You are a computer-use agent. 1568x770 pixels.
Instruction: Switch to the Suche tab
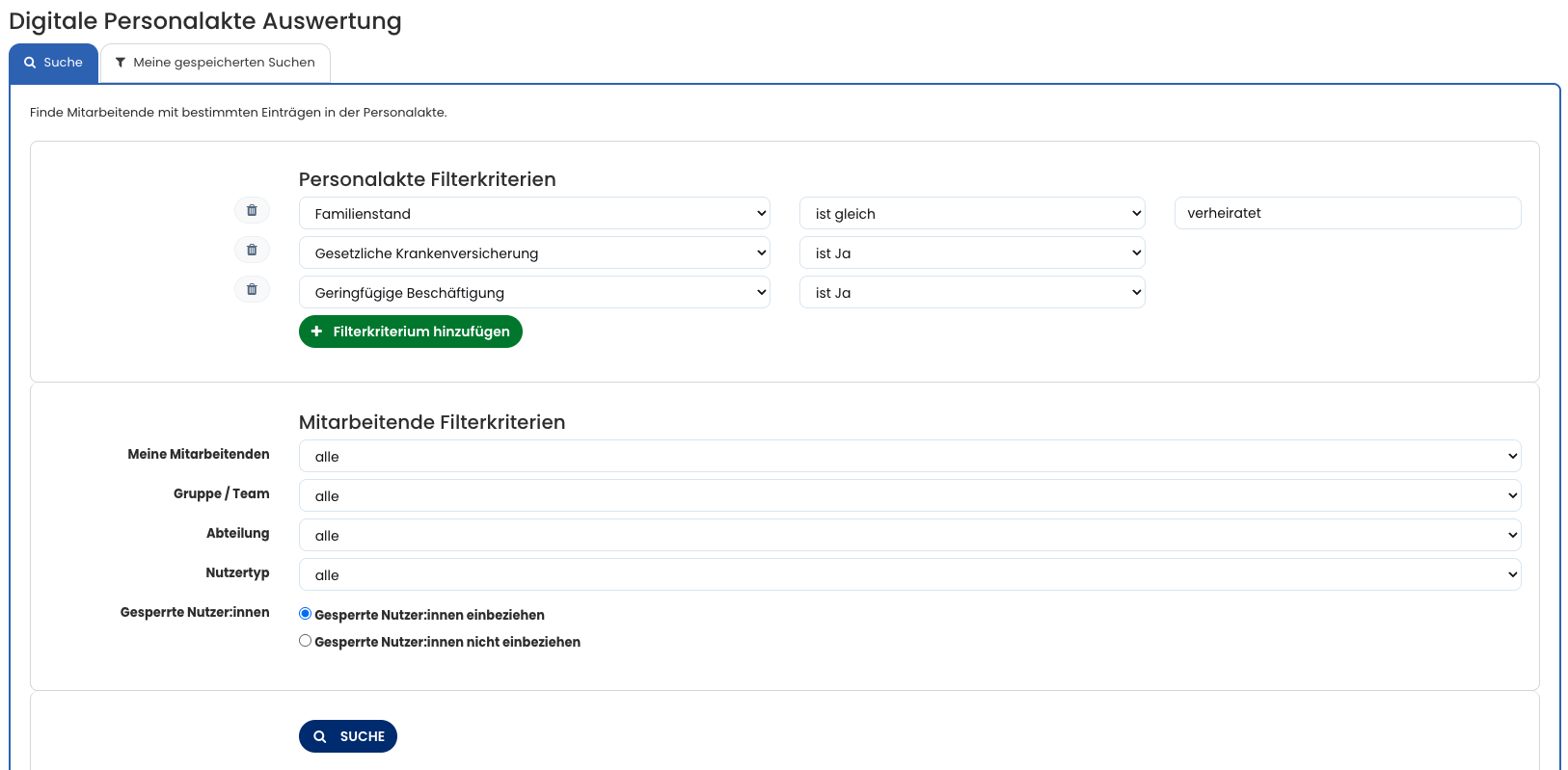tap(54, 63)
